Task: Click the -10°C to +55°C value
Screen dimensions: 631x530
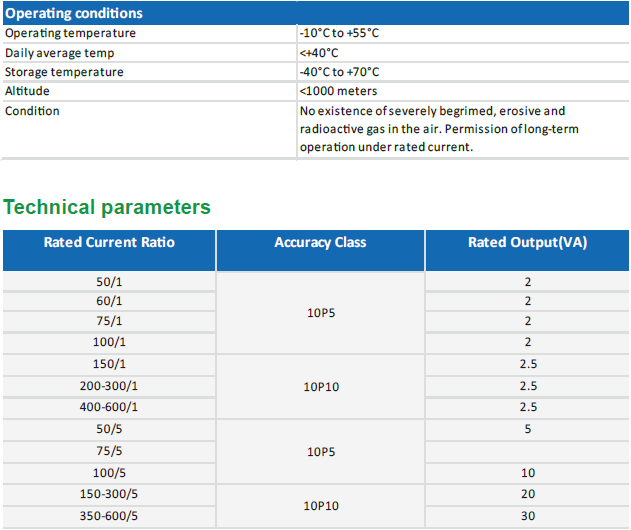Action: coord(339,33)
